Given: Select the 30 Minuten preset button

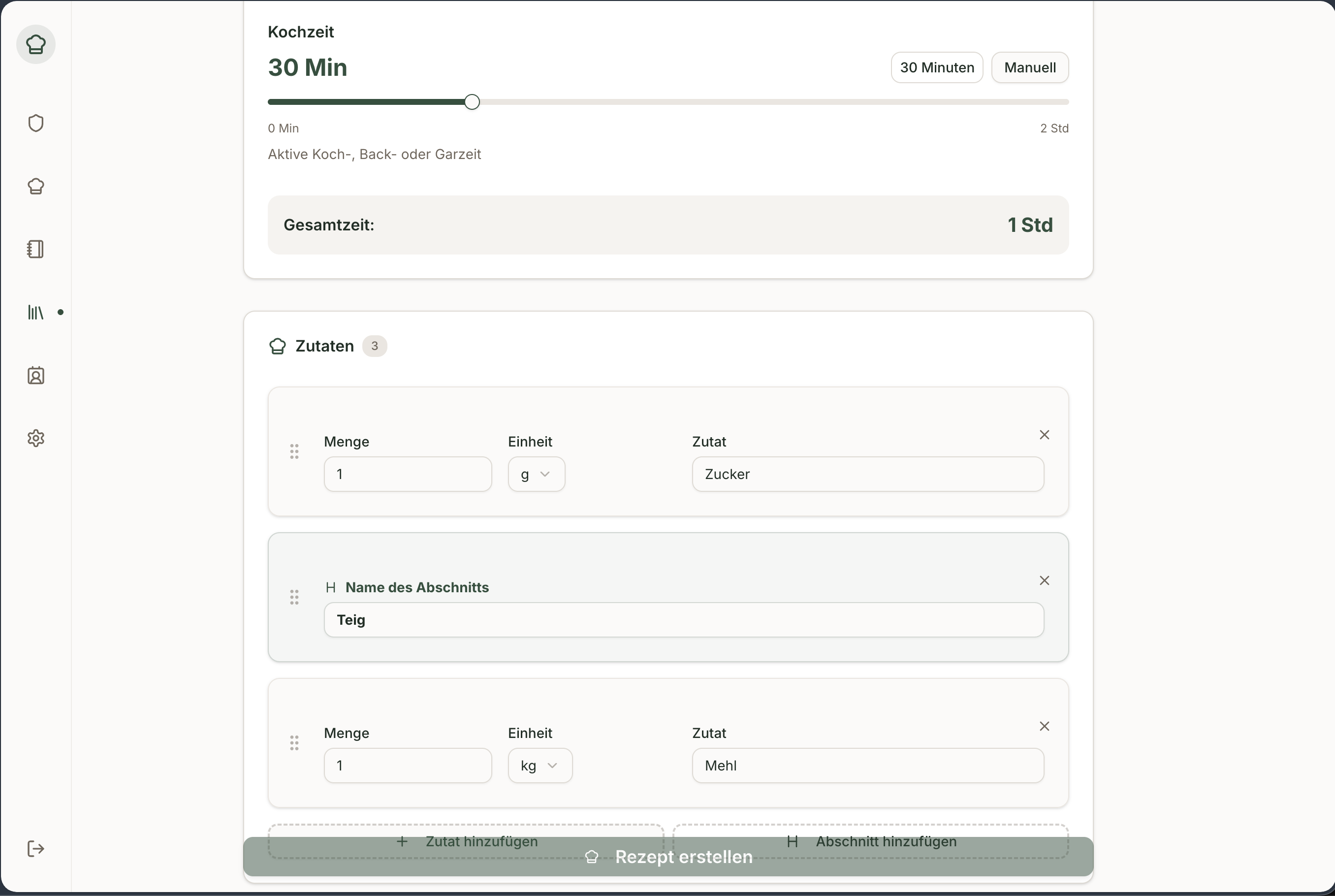Looking at the screenshot, I should 936,67.
